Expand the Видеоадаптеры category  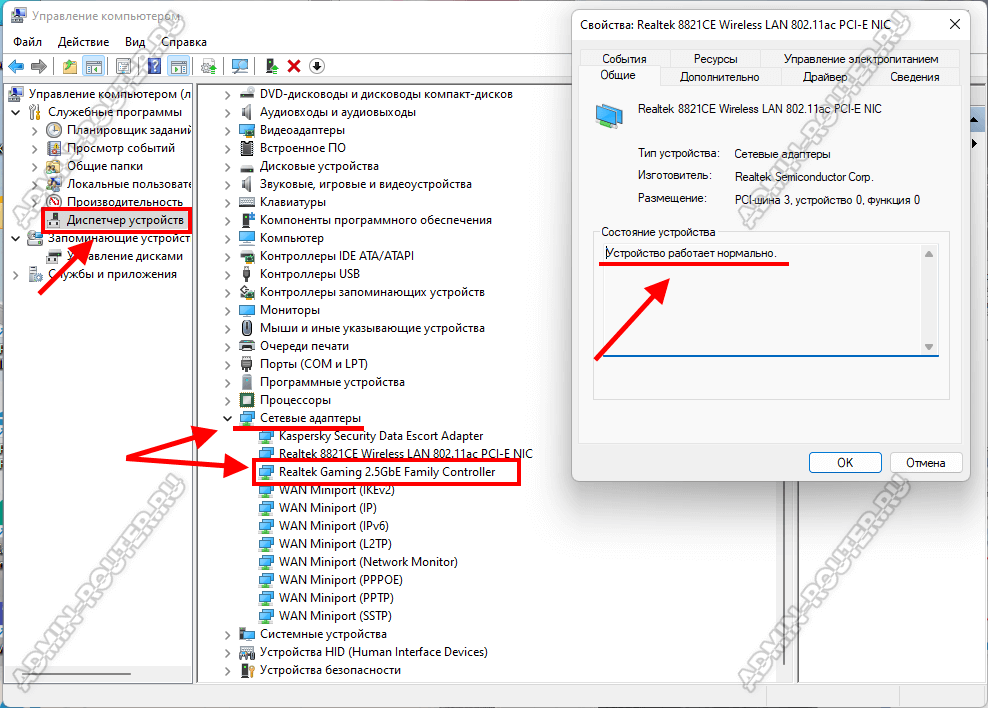227,130
